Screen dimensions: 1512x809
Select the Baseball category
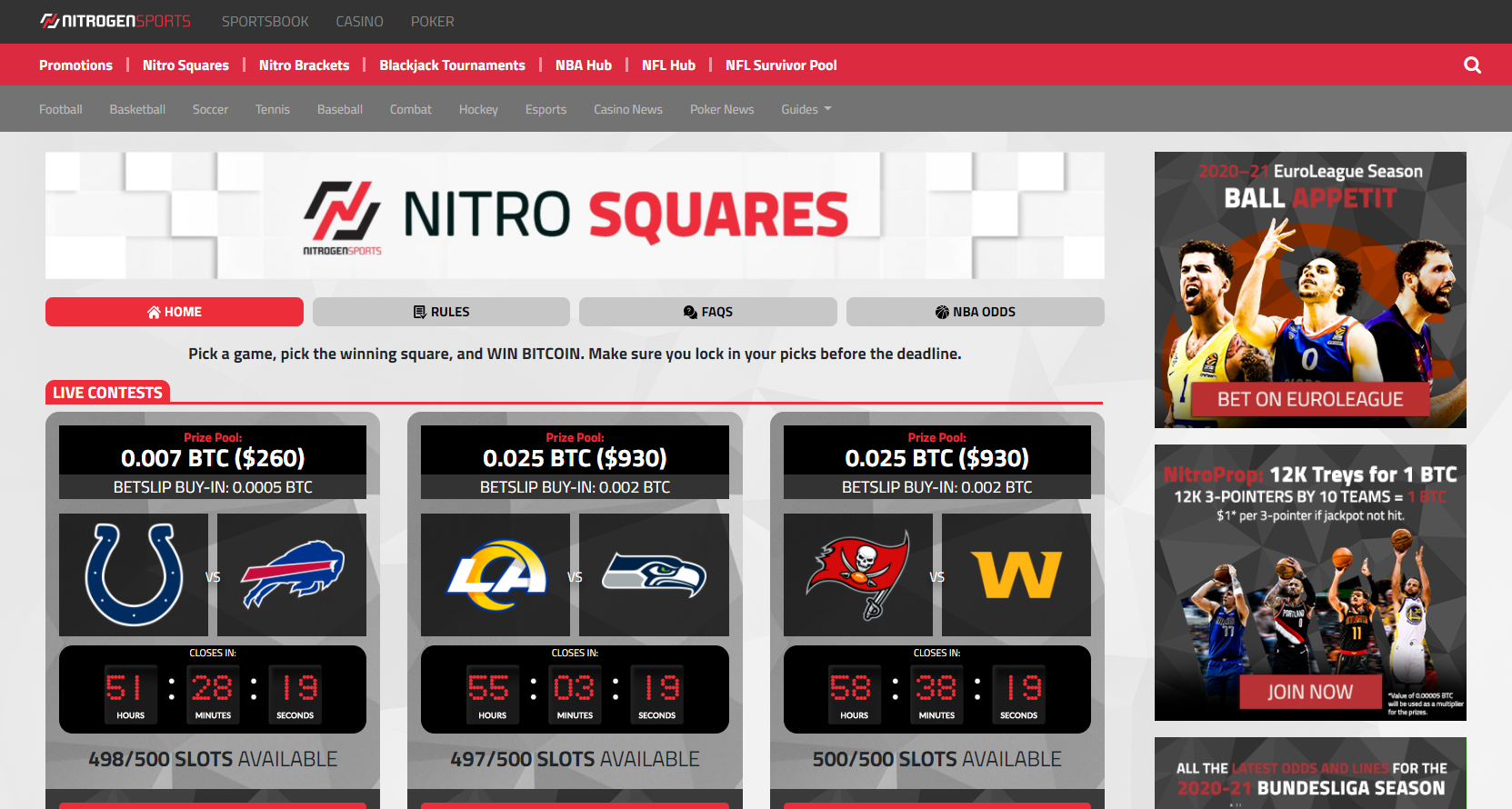pyautogui.click(x=340, y=109)
